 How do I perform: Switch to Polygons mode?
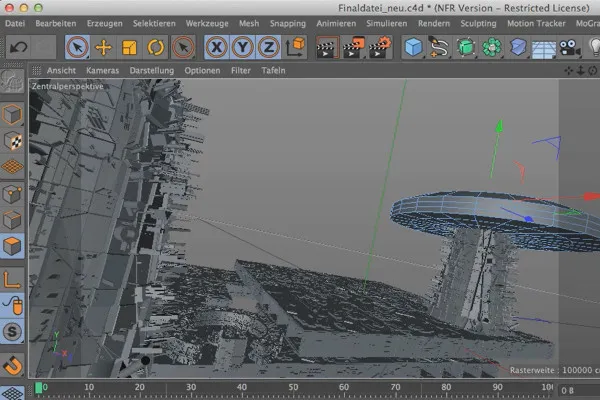click(x=12, y=246)
